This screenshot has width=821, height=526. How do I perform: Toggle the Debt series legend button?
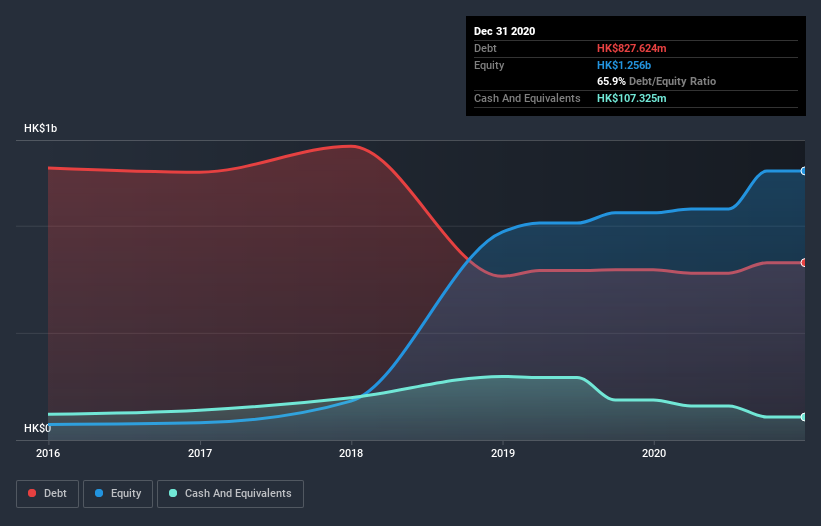[x=47, y=494]
